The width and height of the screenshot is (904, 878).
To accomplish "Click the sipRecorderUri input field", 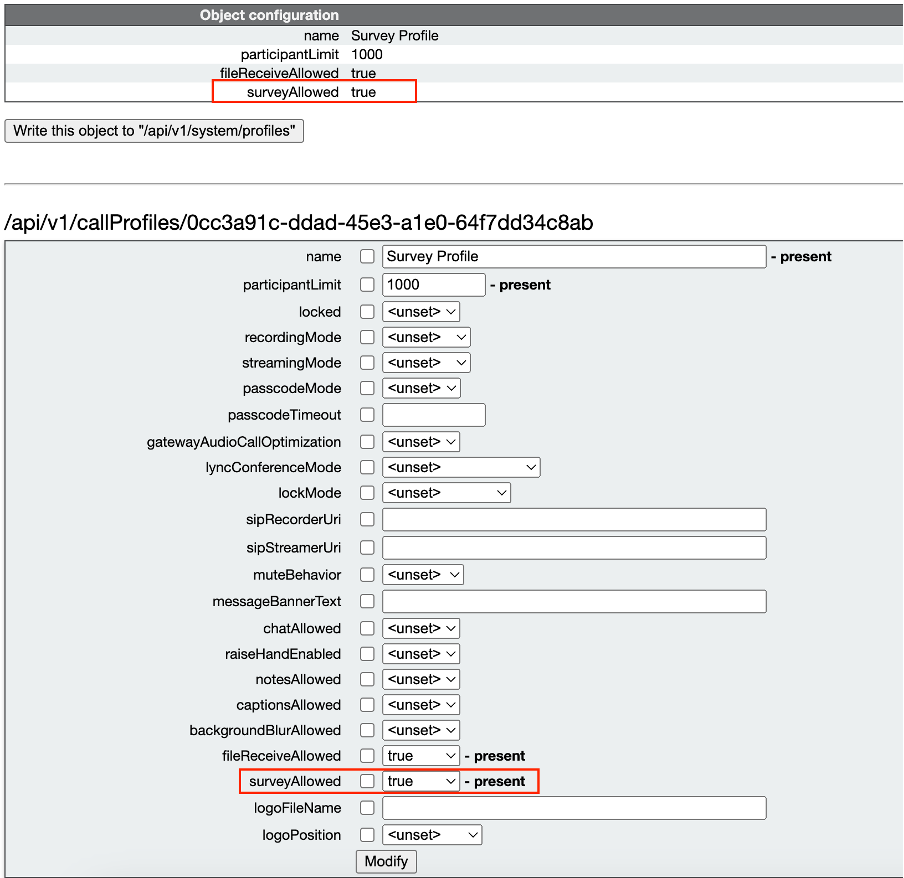I will click(x=574, y=519).
